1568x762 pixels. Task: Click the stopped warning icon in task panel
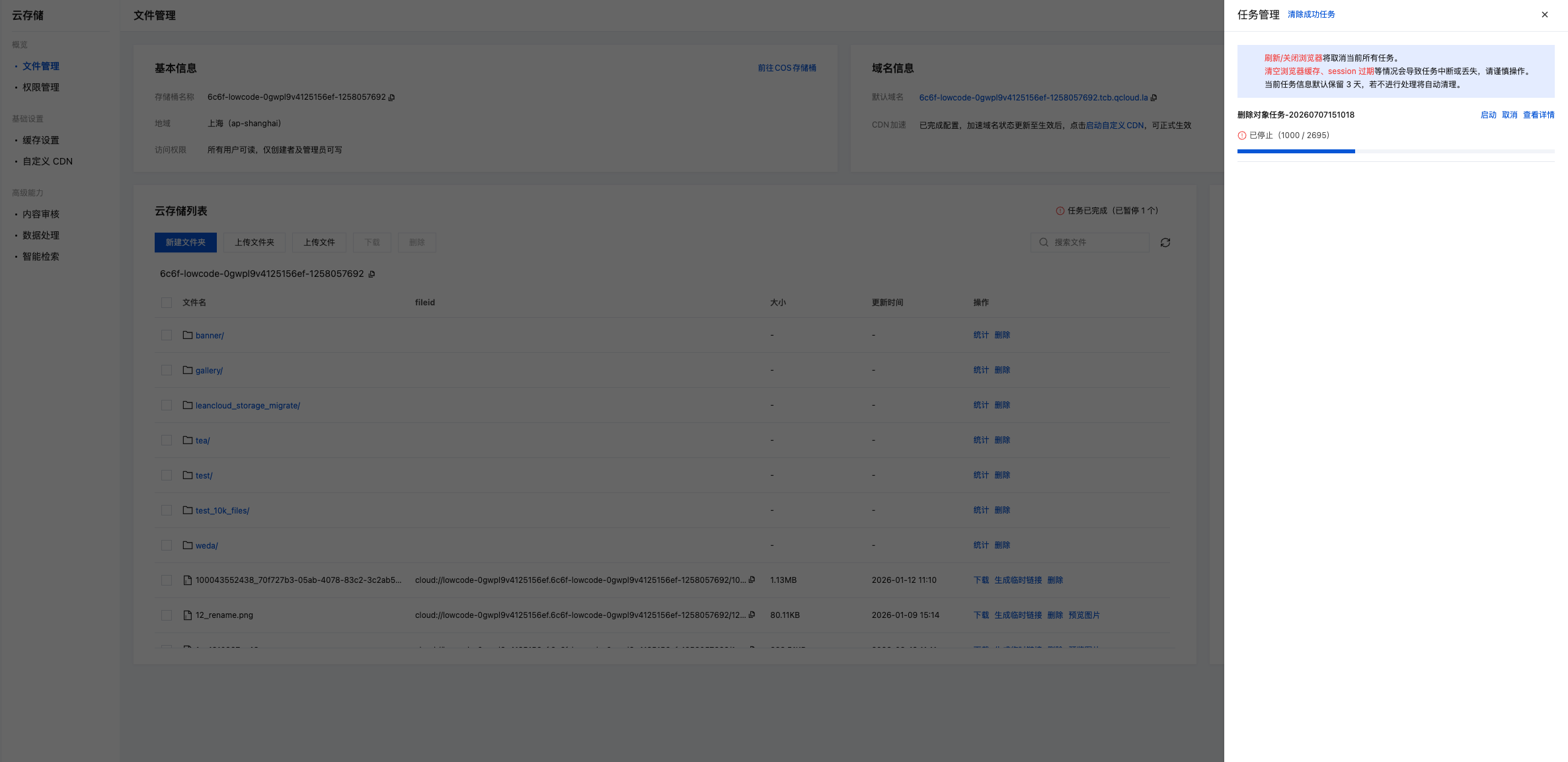[1242, 135]
